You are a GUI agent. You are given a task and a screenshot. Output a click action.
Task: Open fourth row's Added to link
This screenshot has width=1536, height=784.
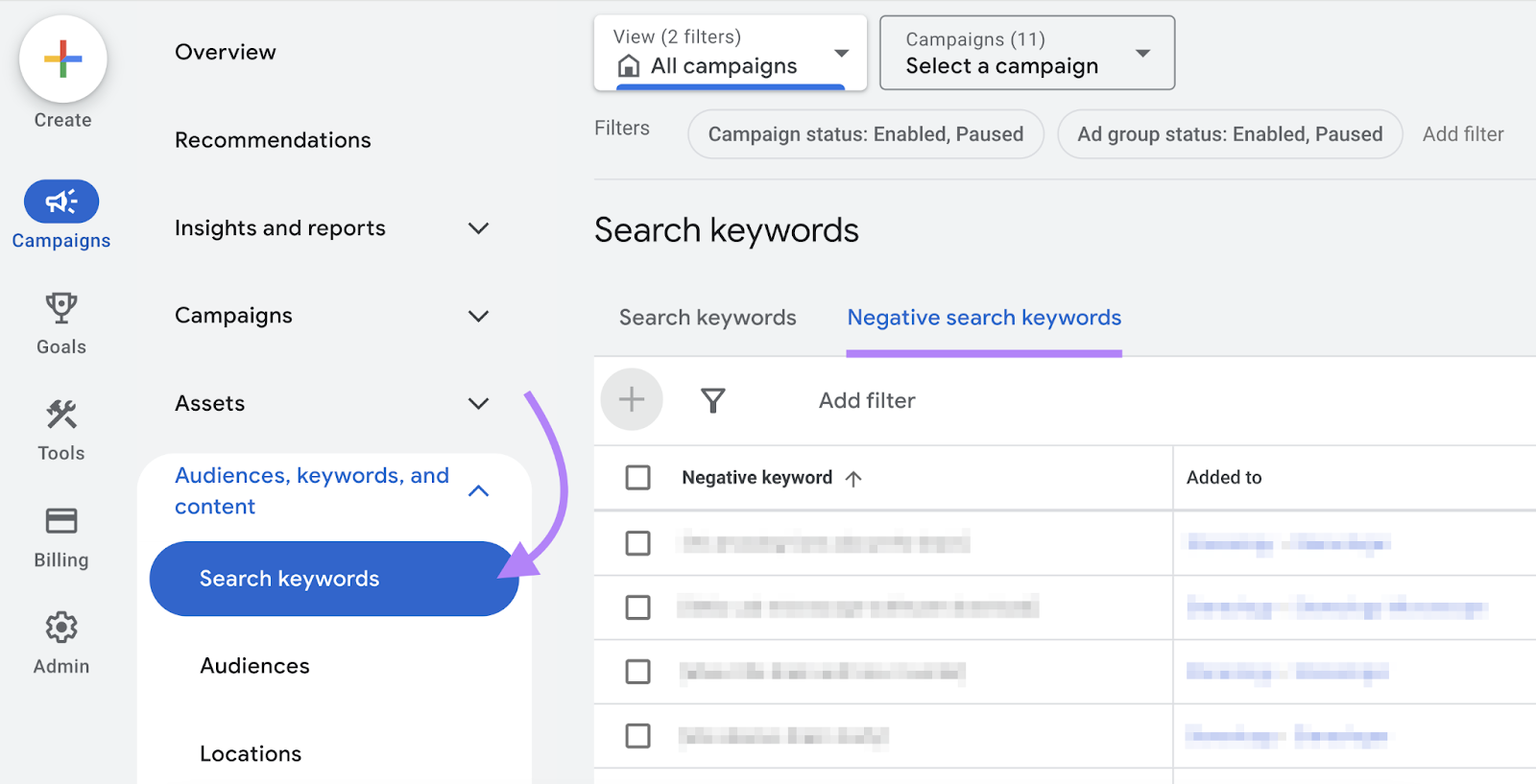(x=1286, y=736)
